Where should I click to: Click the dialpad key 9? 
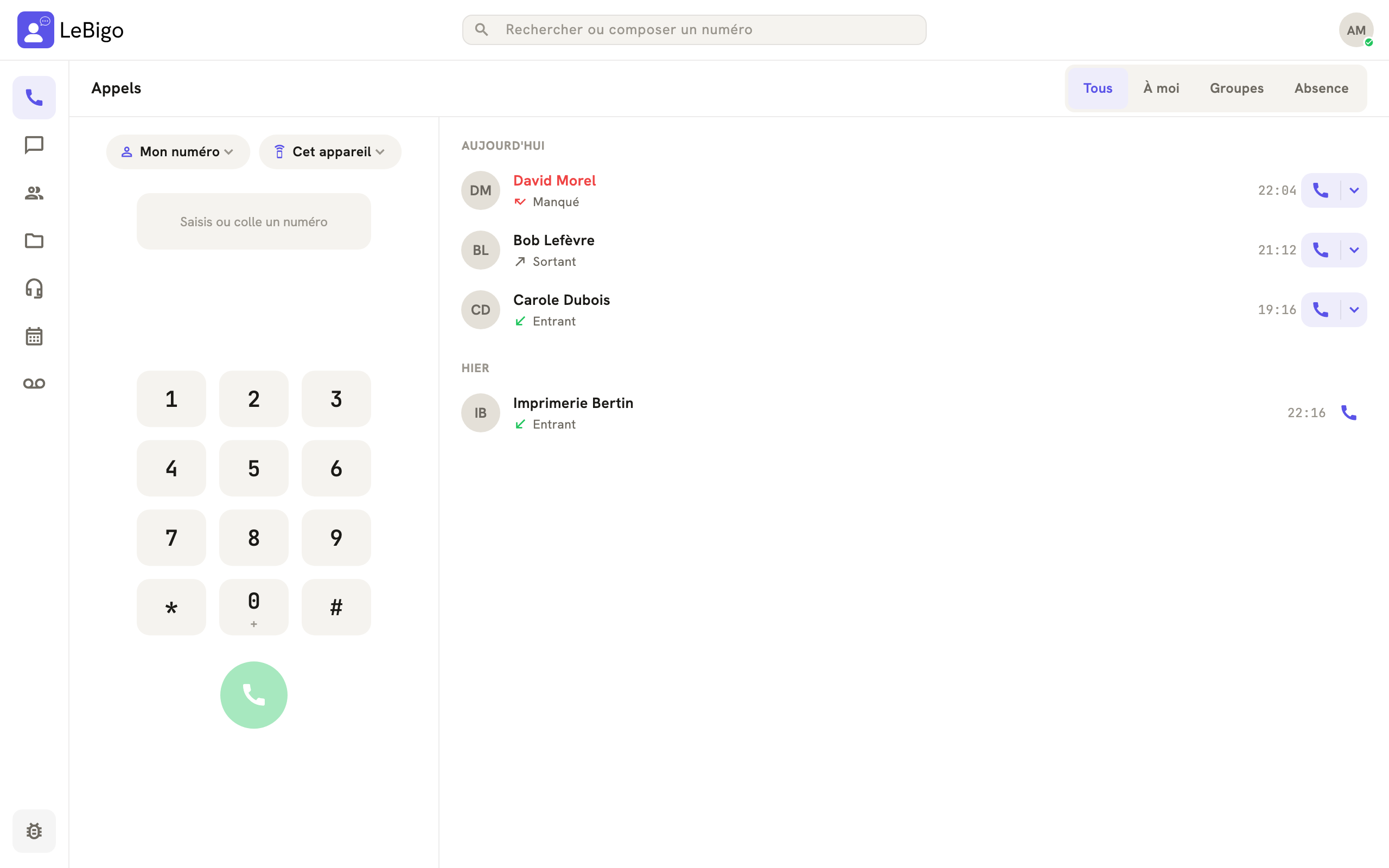tap(336, 538)
